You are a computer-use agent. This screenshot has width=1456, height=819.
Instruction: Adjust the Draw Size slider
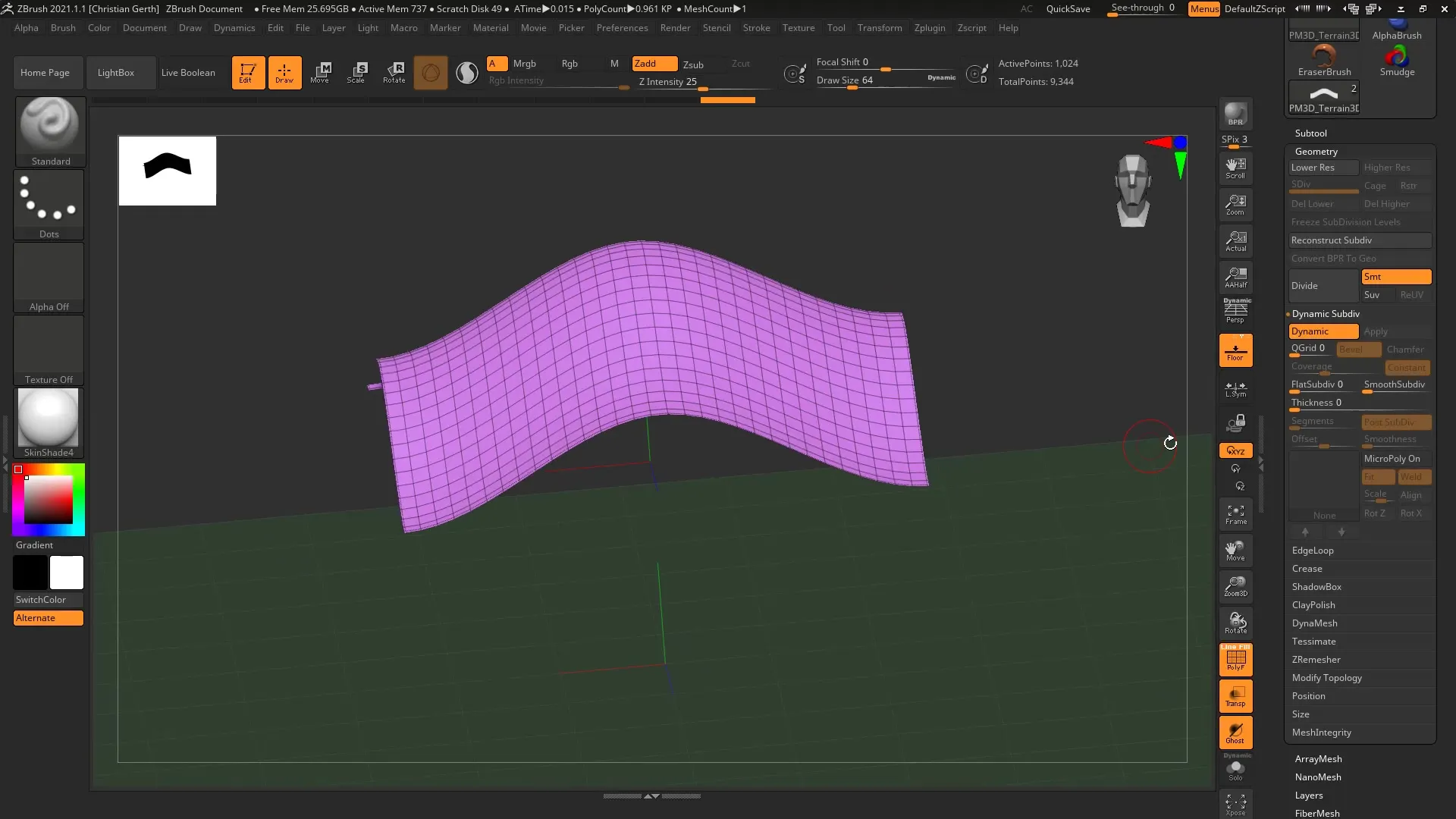tap(886, 81)
